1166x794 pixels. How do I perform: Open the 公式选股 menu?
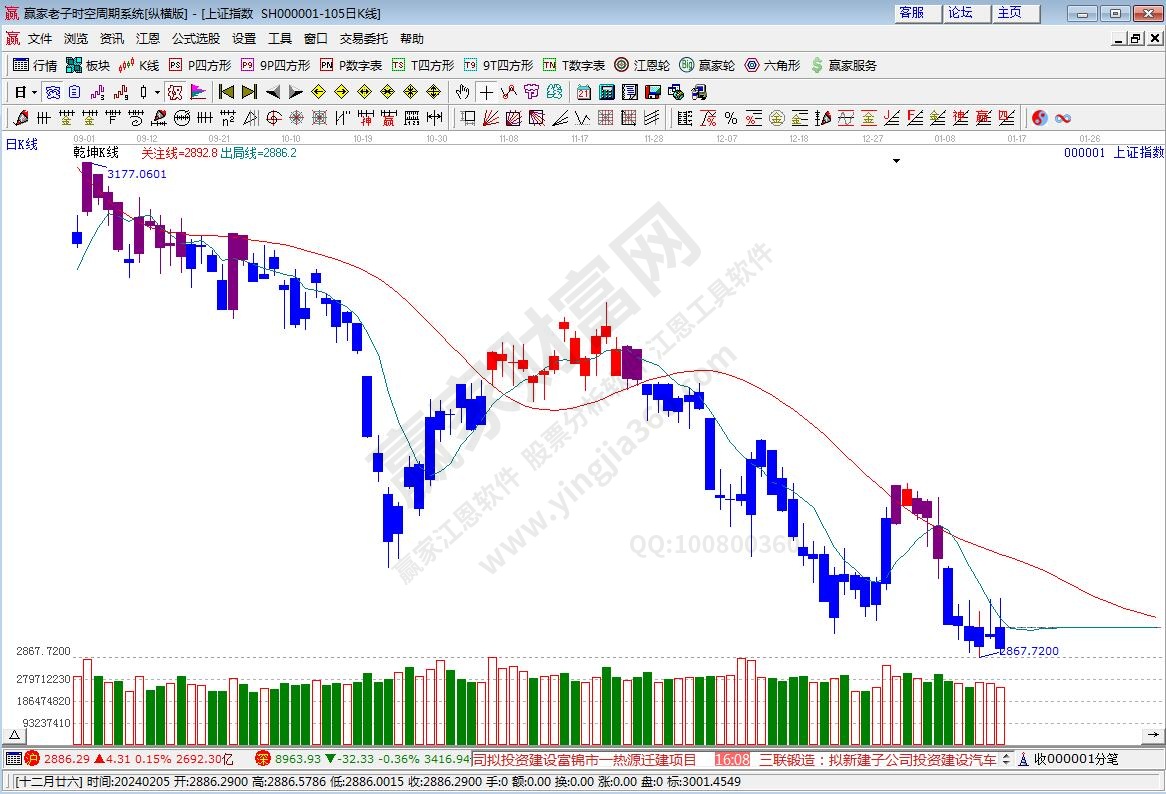[x=195, y=38]
